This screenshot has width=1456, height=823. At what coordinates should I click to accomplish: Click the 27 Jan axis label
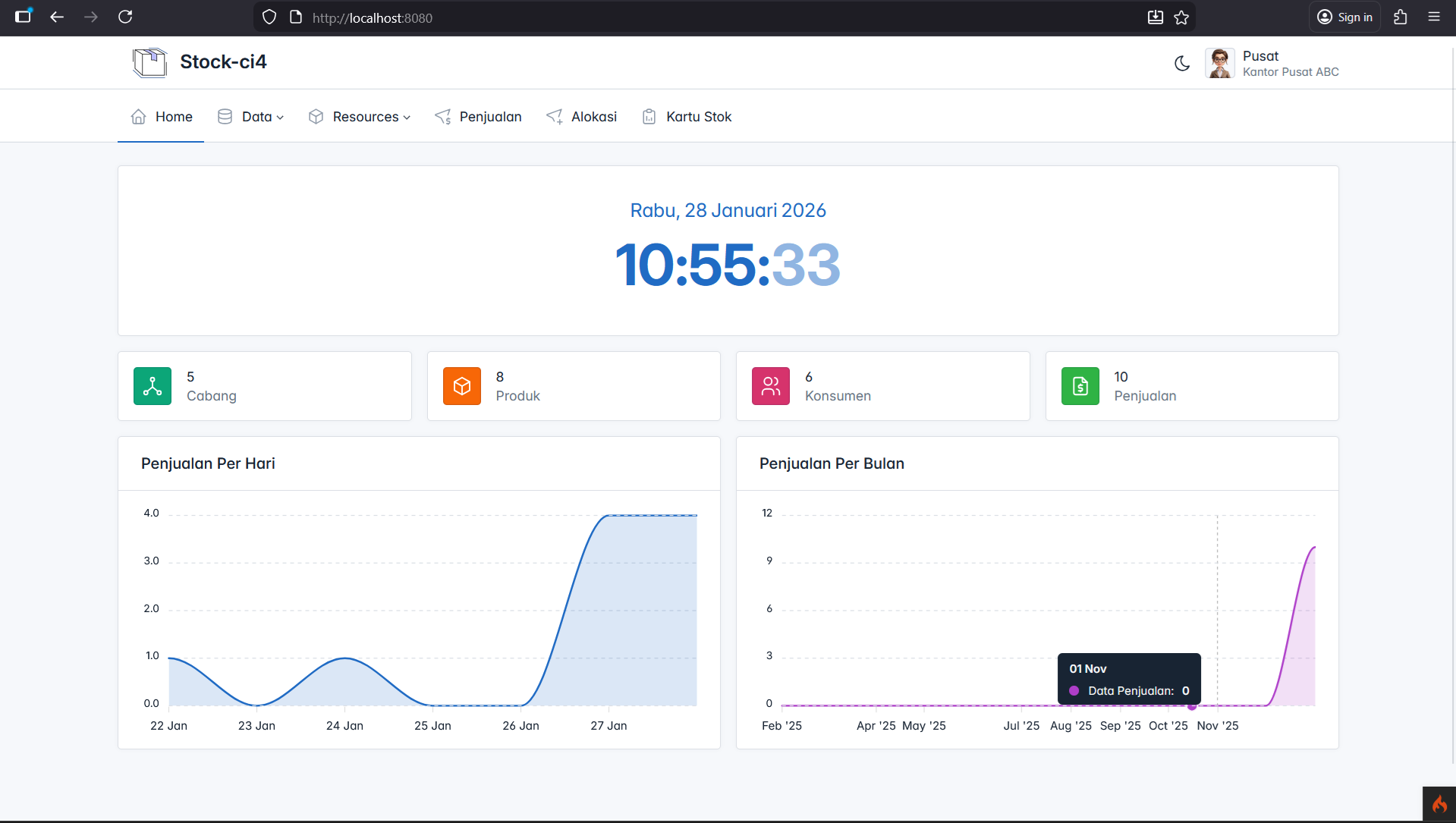609,726
